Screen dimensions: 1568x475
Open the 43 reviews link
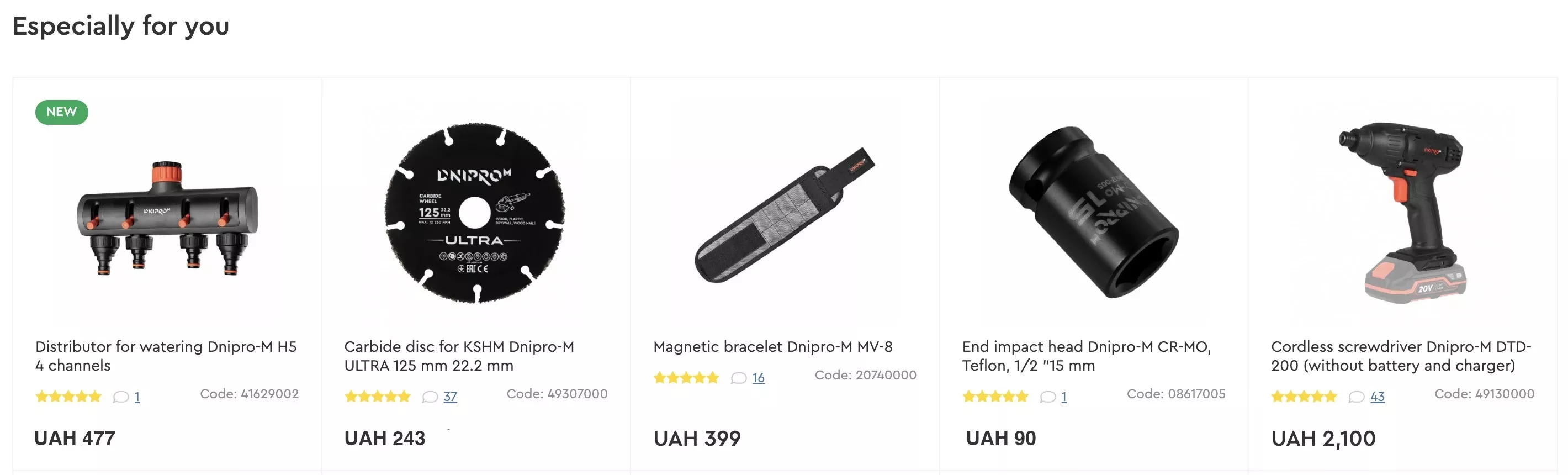point(1378,397)
